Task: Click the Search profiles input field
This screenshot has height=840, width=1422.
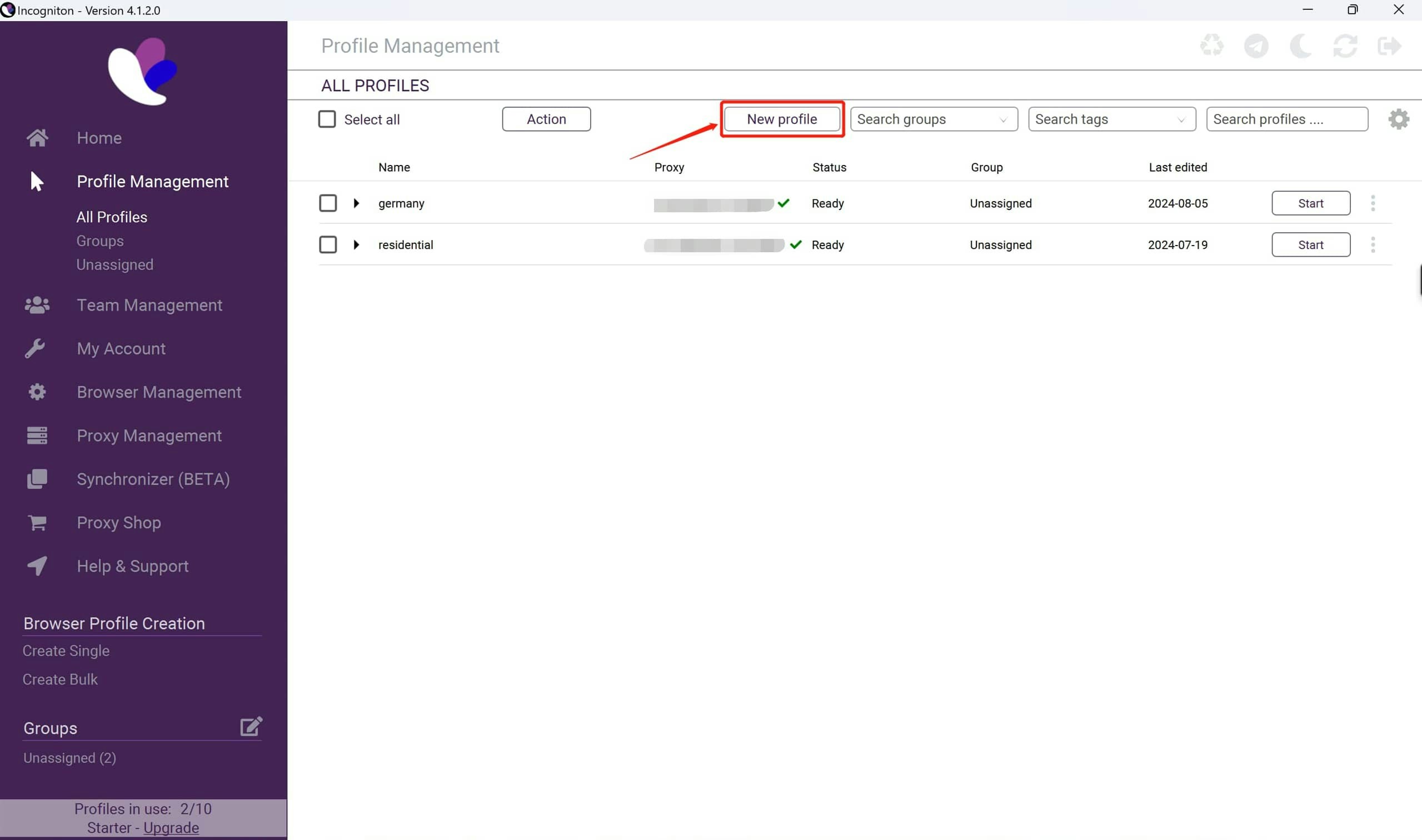Action: [1286, 119]
